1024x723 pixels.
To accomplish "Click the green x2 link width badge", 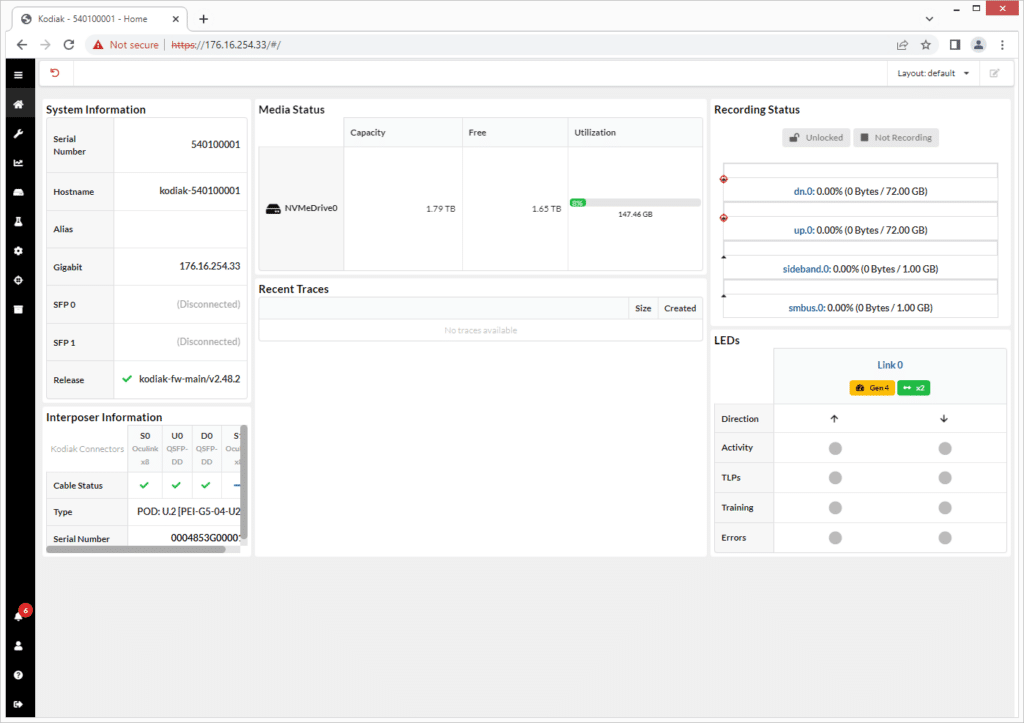I will pyautogui.click(x=914, y=388).
